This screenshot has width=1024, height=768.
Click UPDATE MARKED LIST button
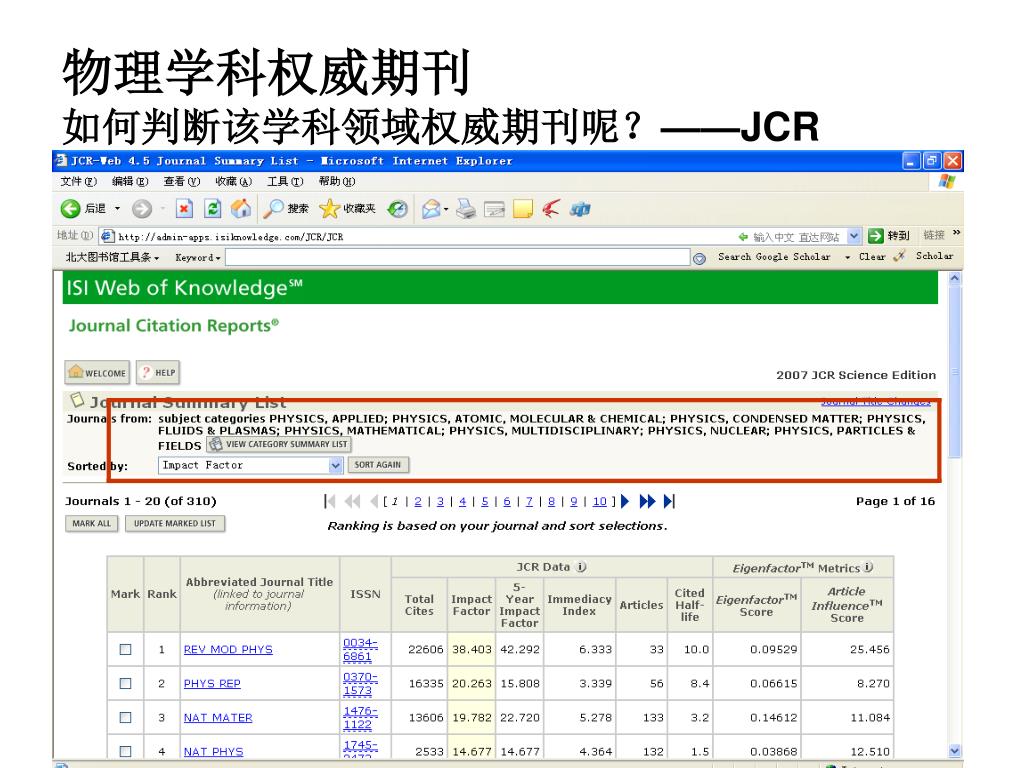(174, 524)
